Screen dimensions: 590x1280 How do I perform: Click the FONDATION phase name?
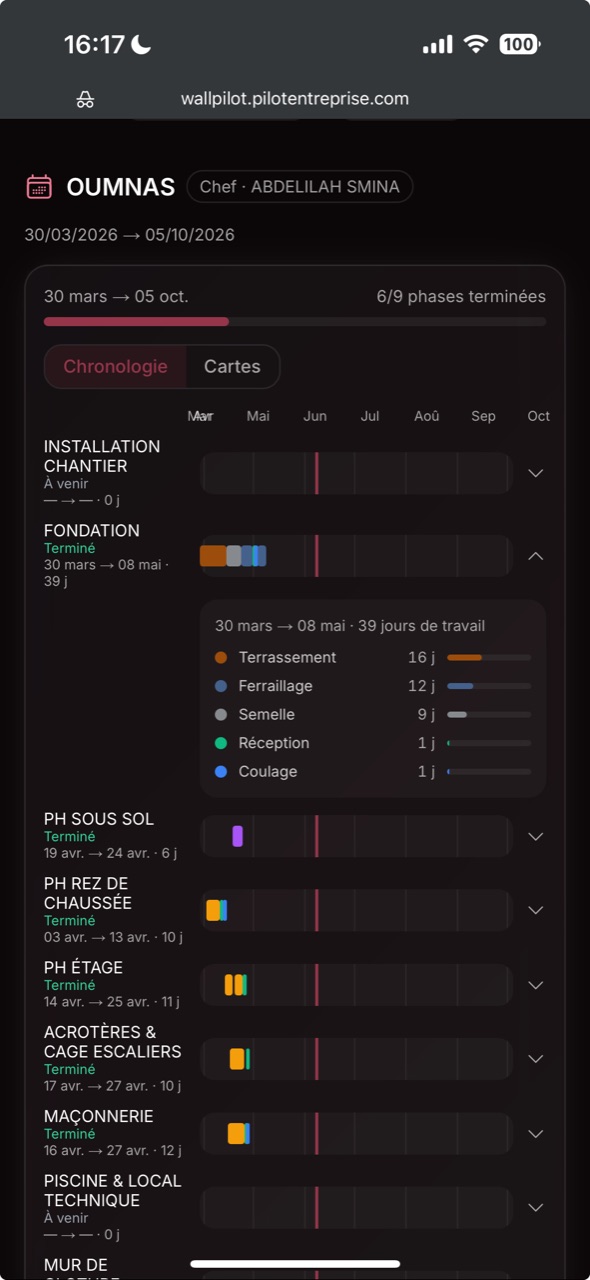[x=92, y=531]
